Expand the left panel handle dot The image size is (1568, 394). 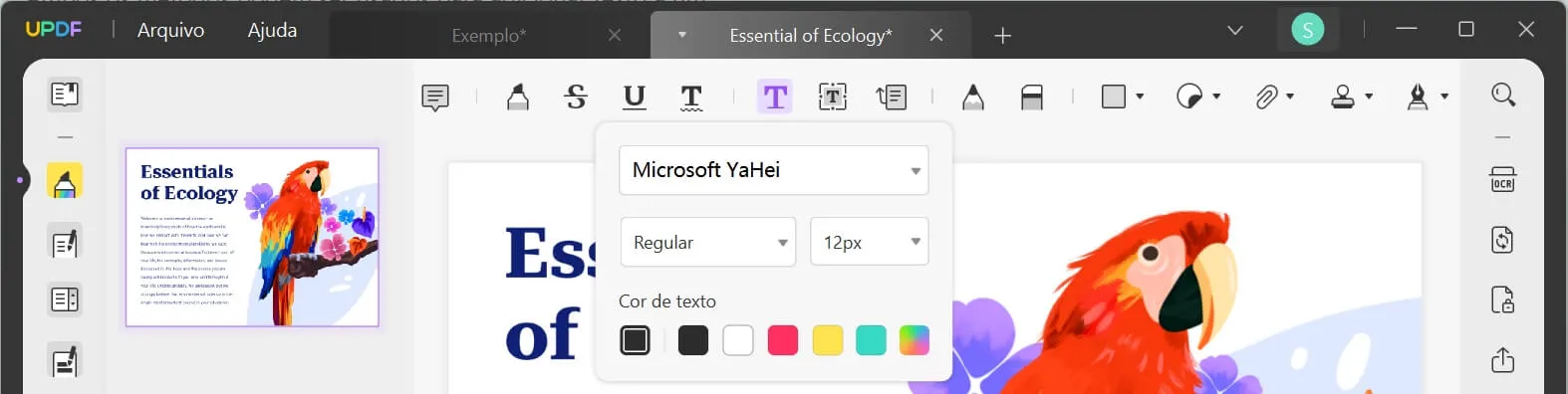pos(20,180)
